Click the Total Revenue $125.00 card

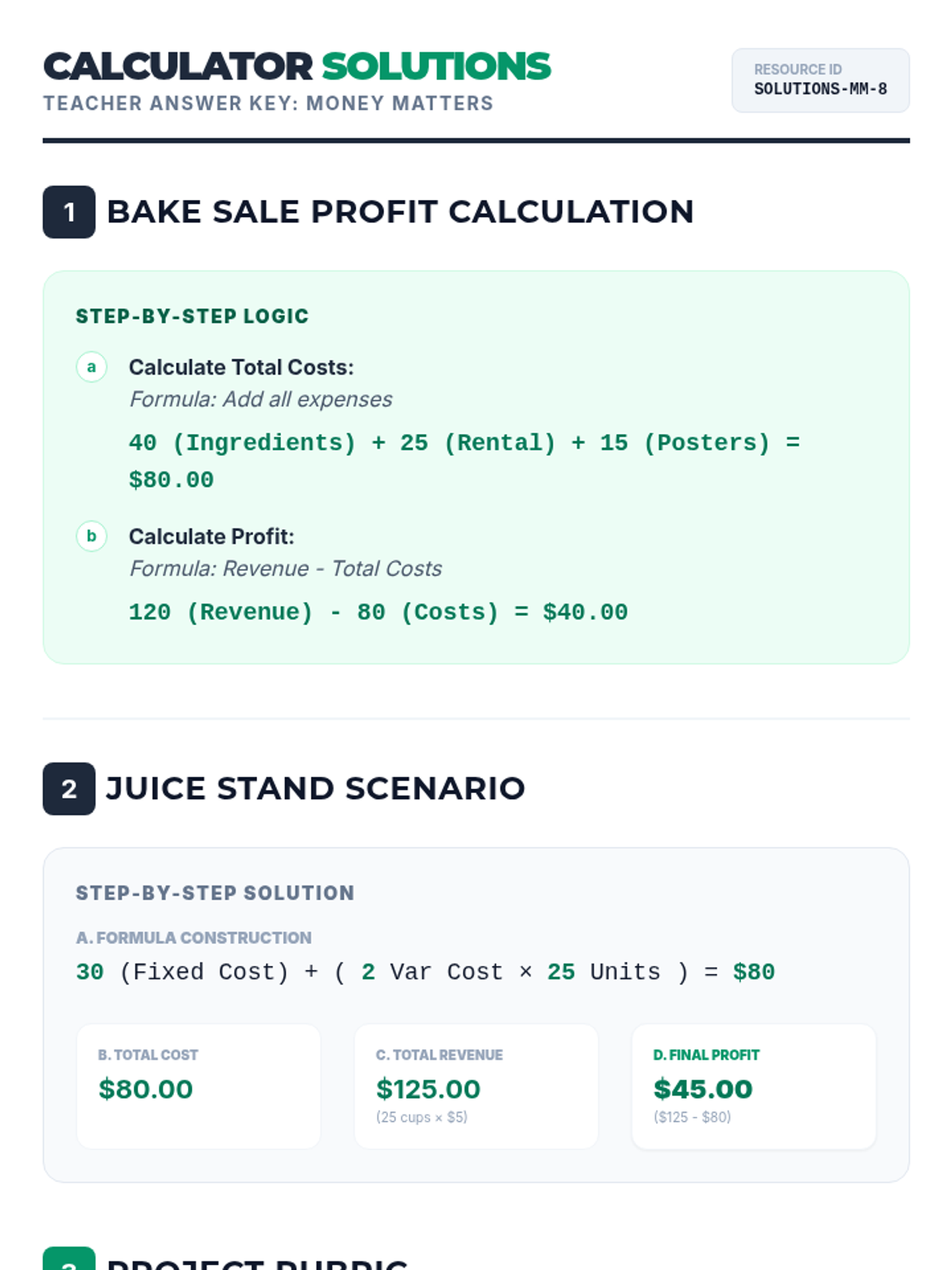click(476, 1085)
